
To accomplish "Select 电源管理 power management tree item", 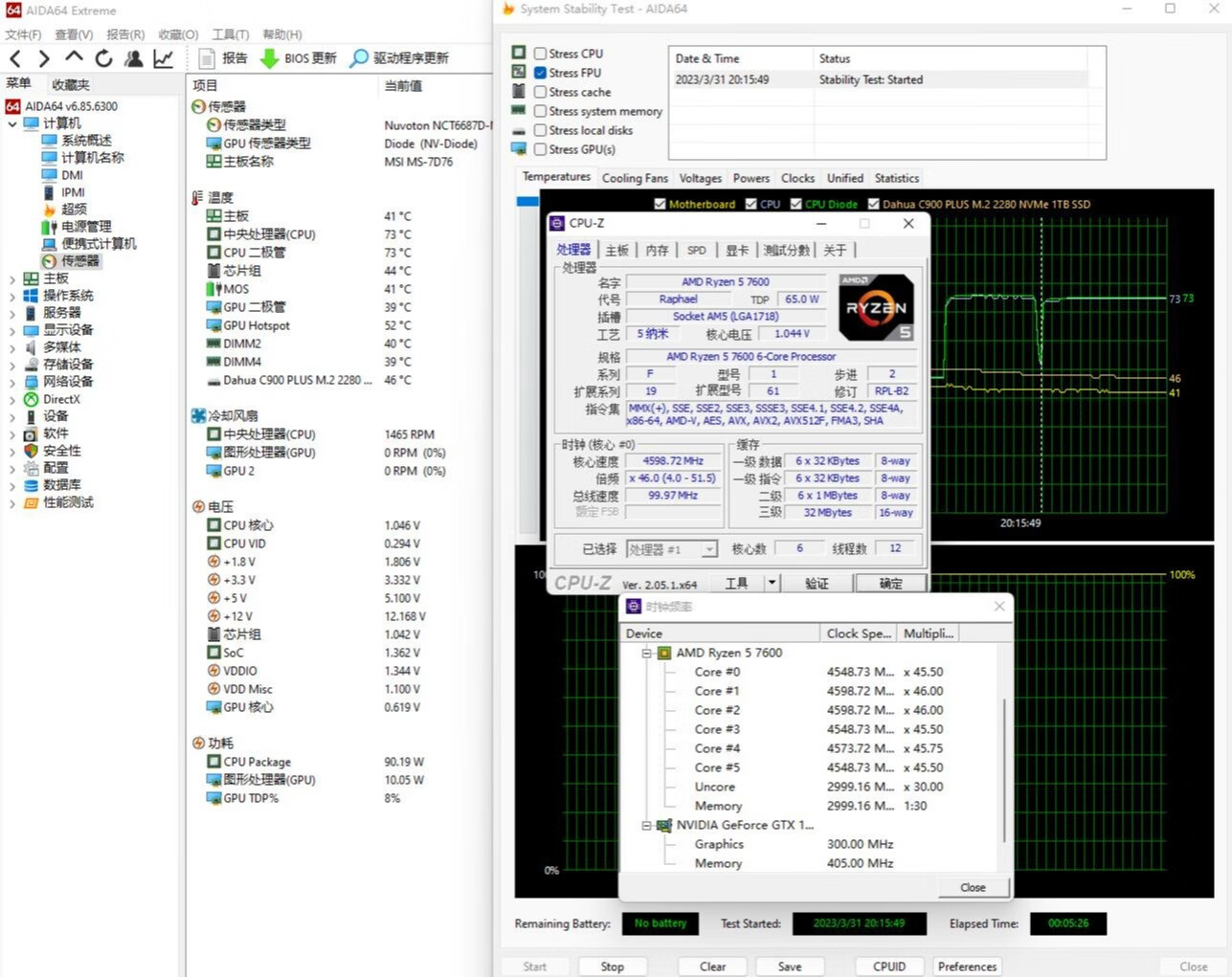I will pos(77,227).
